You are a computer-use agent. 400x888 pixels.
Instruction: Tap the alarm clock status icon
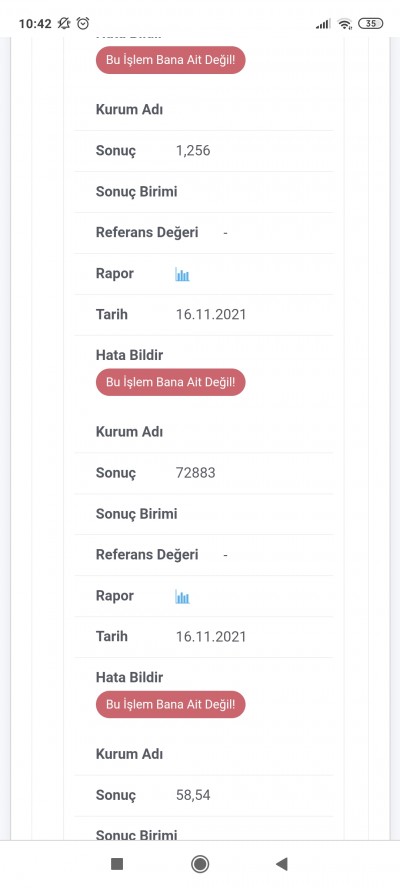point(83,23)
